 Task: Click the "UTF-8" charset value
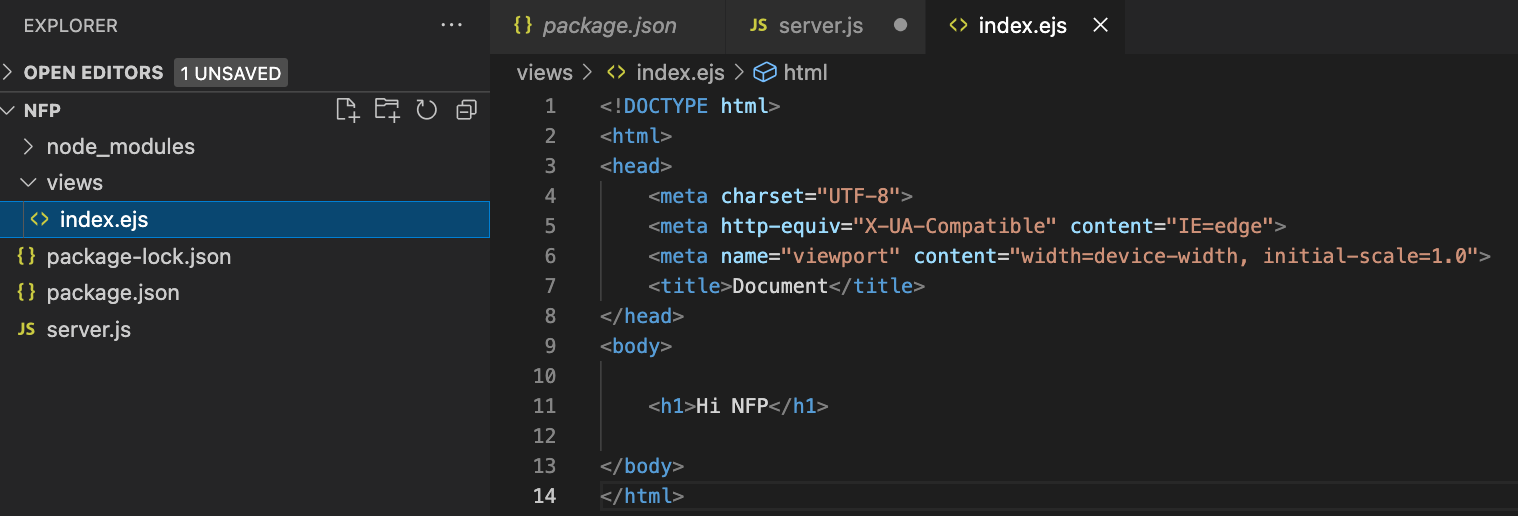click(860, 196)
